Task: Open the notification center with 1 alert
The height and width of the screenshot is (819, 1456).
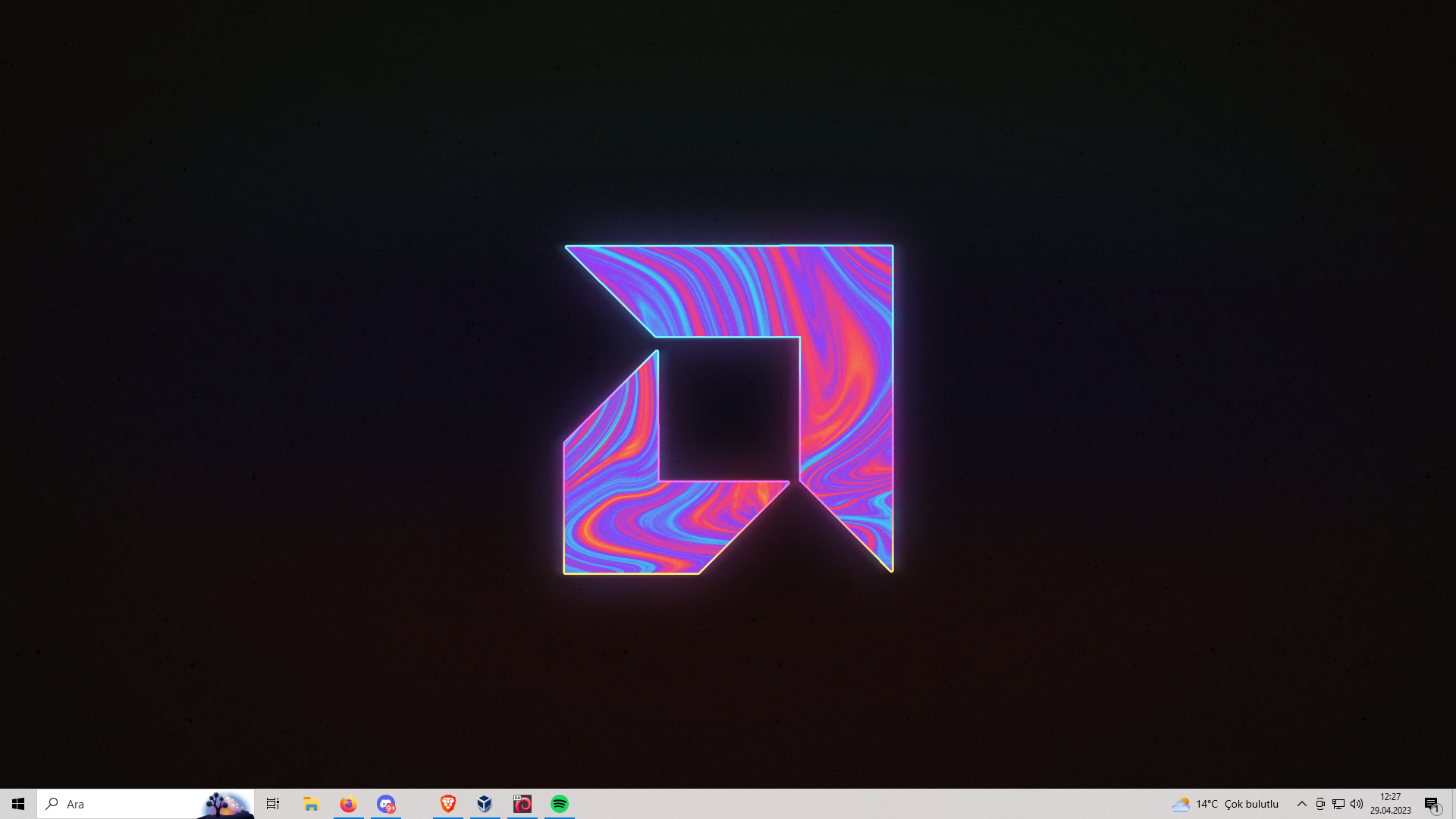Action: point(1432,804)
